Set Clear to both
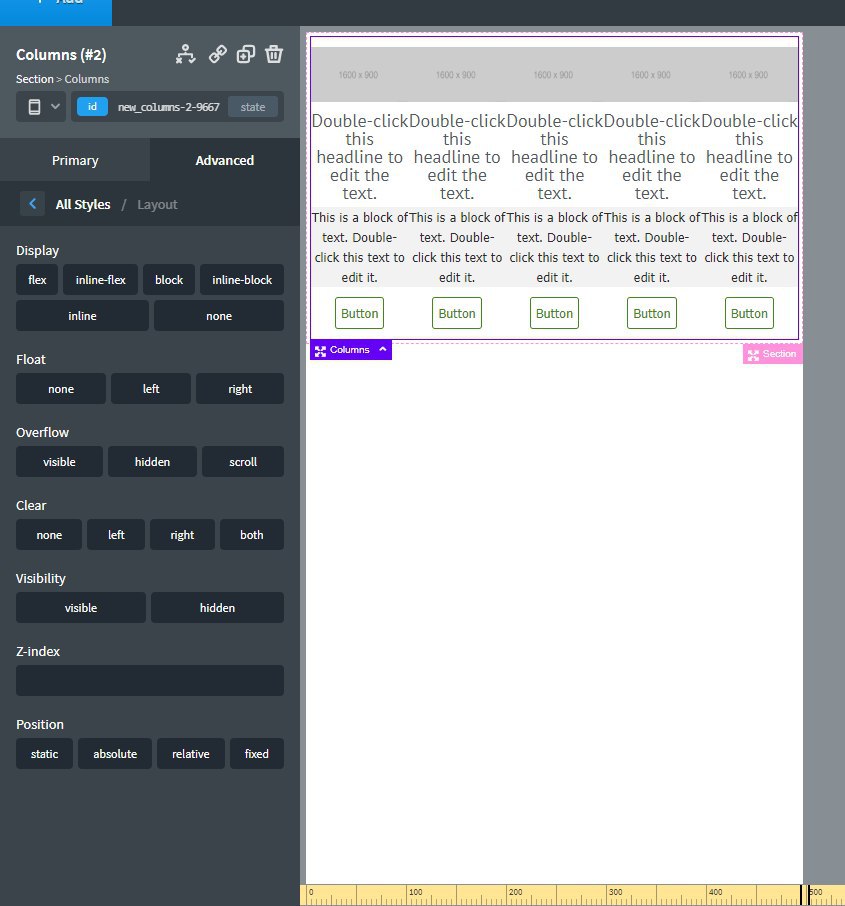Image resolution: width=845 pixels, height=906 pixels. pyautogui.click(x=252, y=534)
